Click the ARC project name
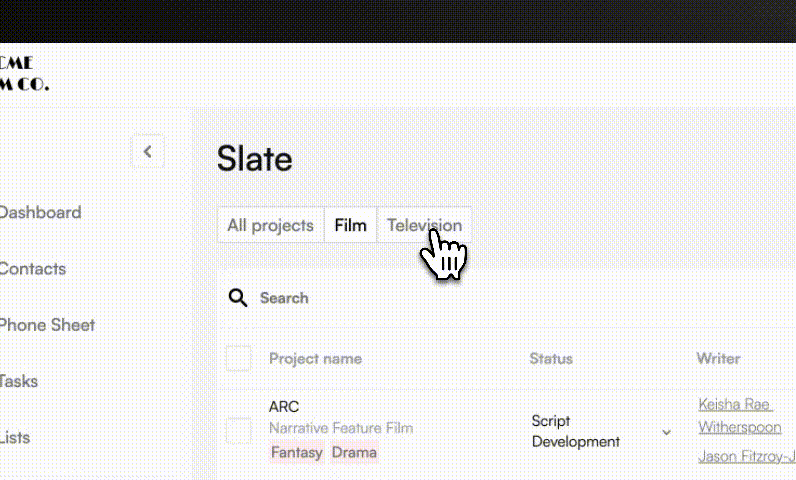 [x=284, y=406]
